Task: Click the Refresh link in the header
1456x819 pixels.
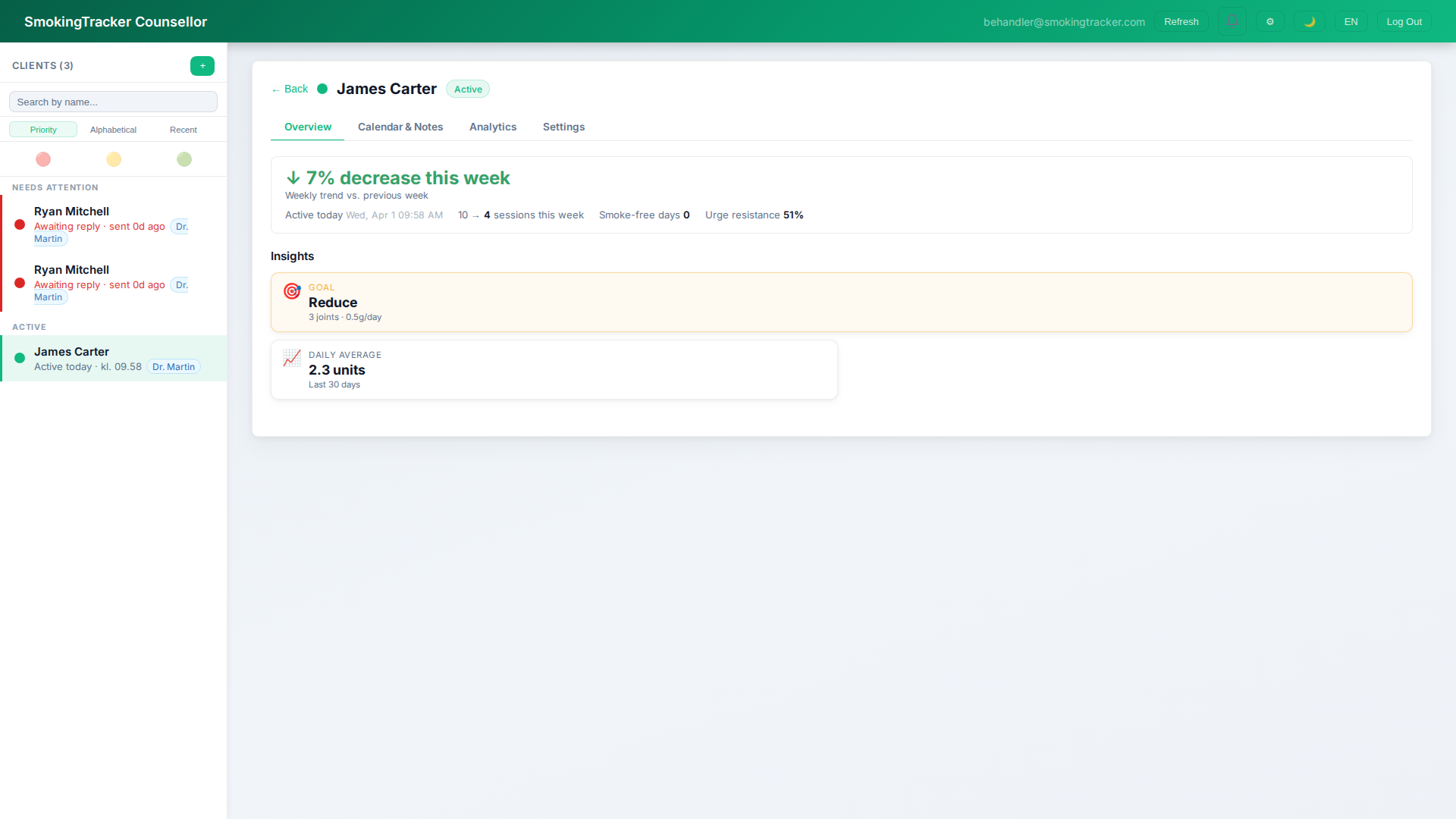Action: 1181,21
